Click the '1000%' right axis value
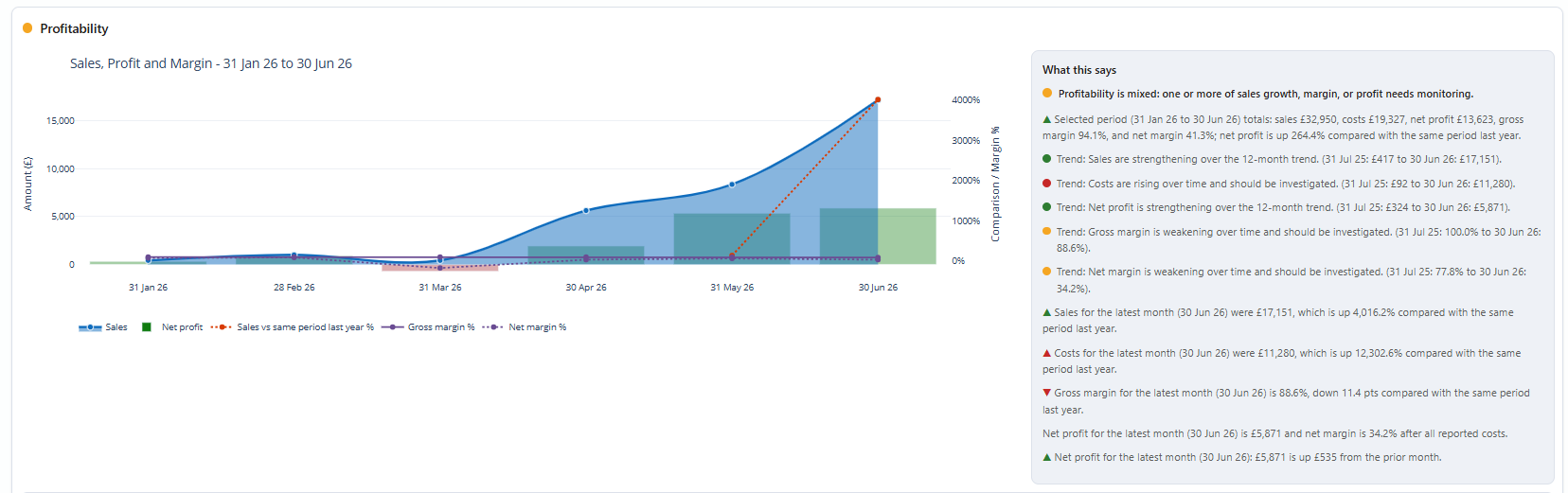The width and height of the screenshot is (1568, 493). click(966, 220)
